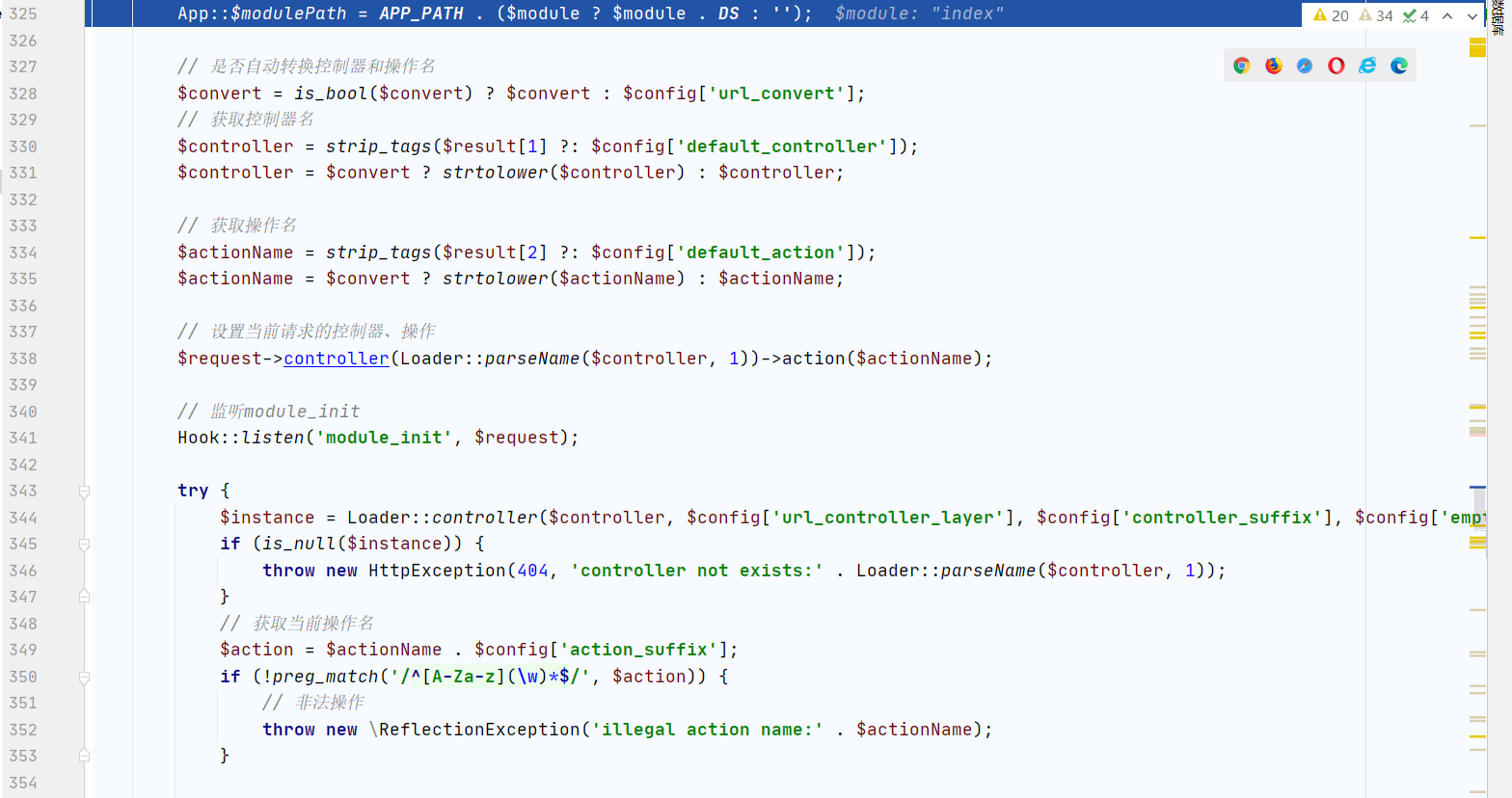Collapse the preg_match if block at line 350
1512x798 pixels.
point(84,678)
